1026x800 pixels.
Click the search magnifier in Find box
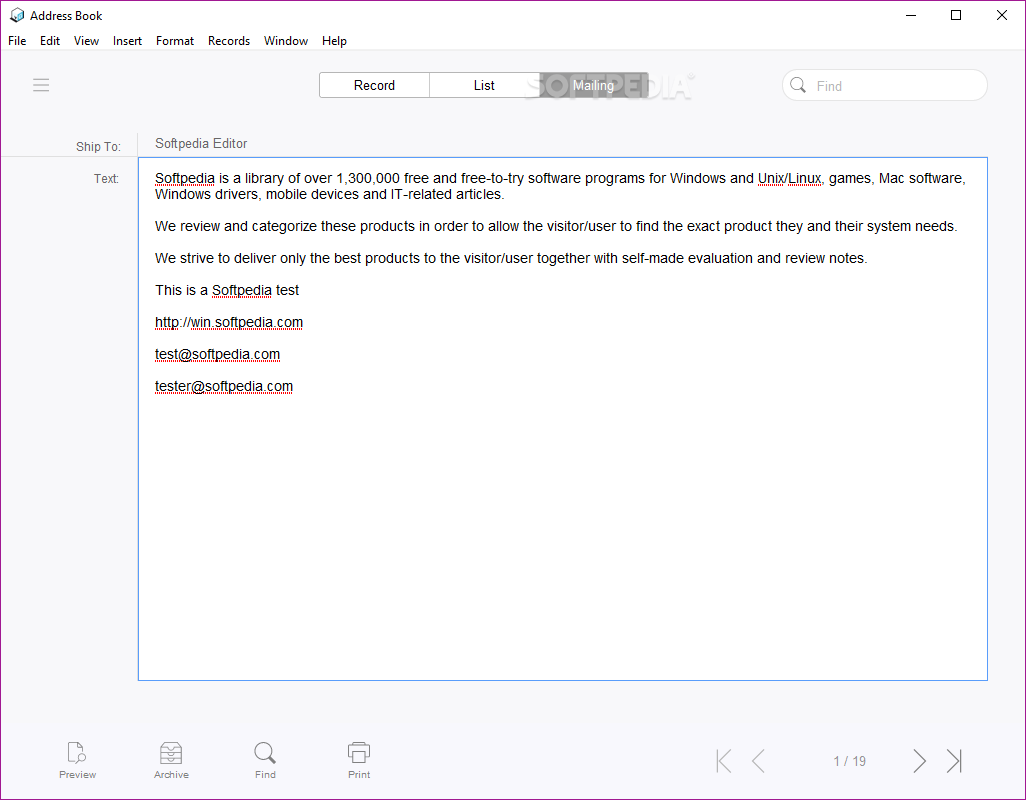(x=798, y=85)
